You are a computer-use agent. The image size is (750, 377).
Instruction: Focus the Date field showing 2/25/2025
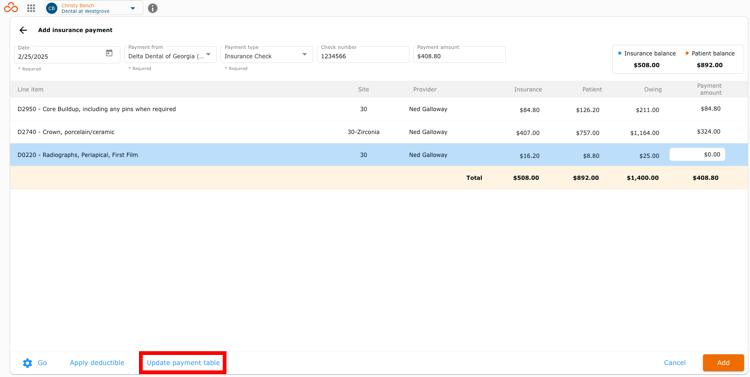point(67,55)
